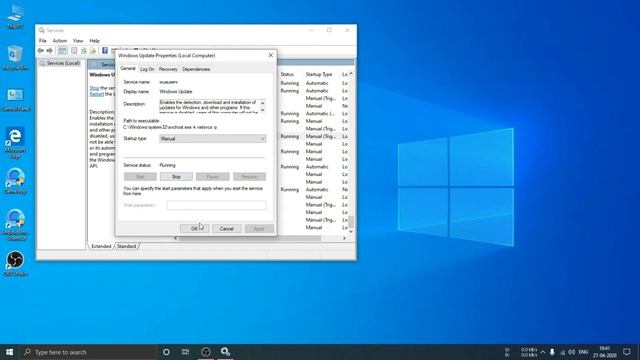Click the services list scroll-down arrow
Viewport: 640px width, 360px height.
(x=351, y=231)
